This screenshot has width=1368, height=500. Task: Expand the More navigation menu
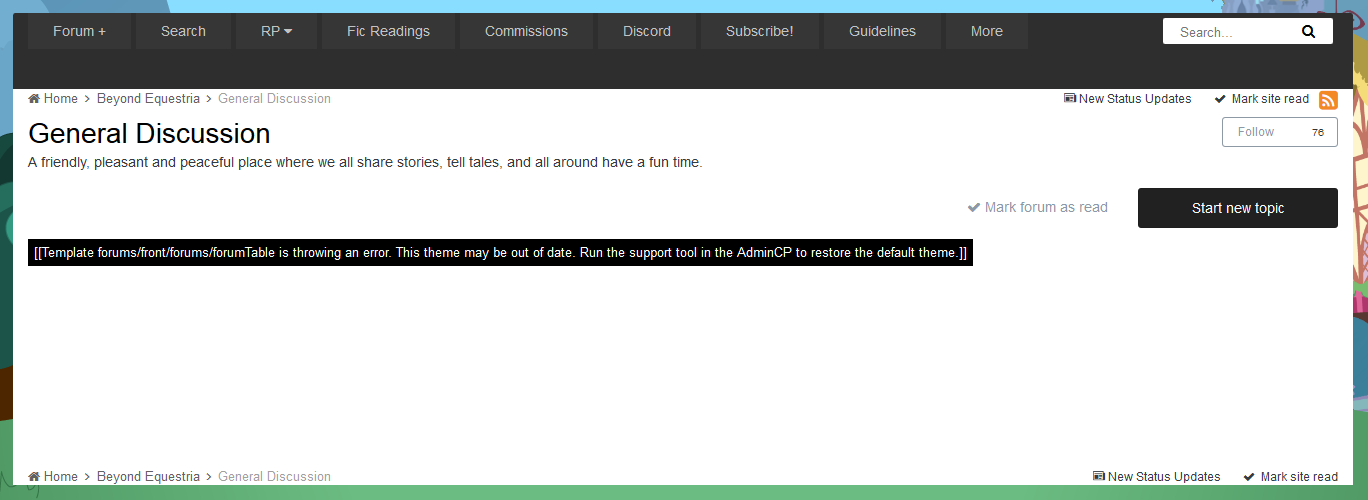[x=986, y=31]
